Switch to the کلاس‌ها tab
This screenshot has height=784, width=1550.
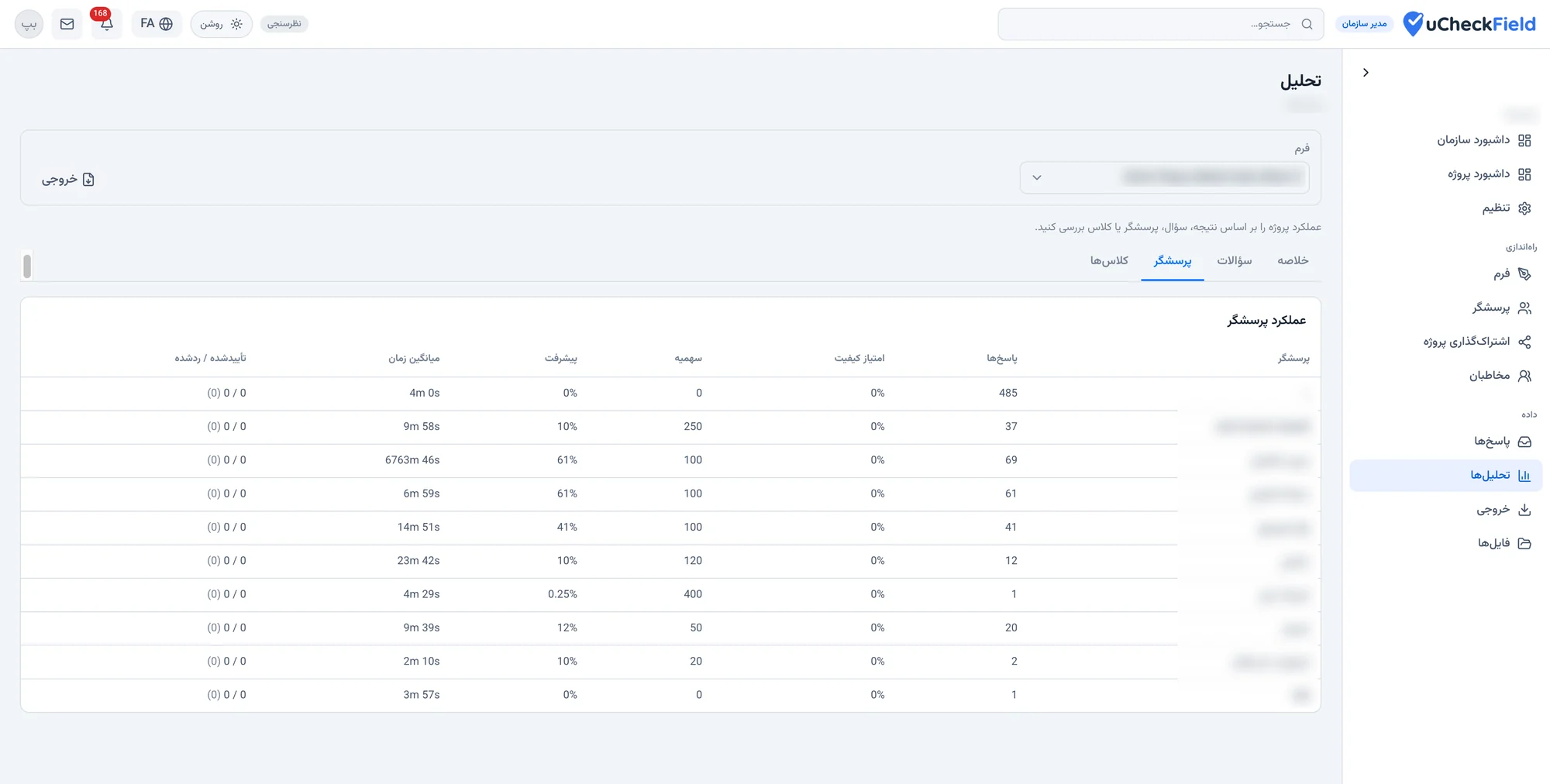(x=1109, y=260)
